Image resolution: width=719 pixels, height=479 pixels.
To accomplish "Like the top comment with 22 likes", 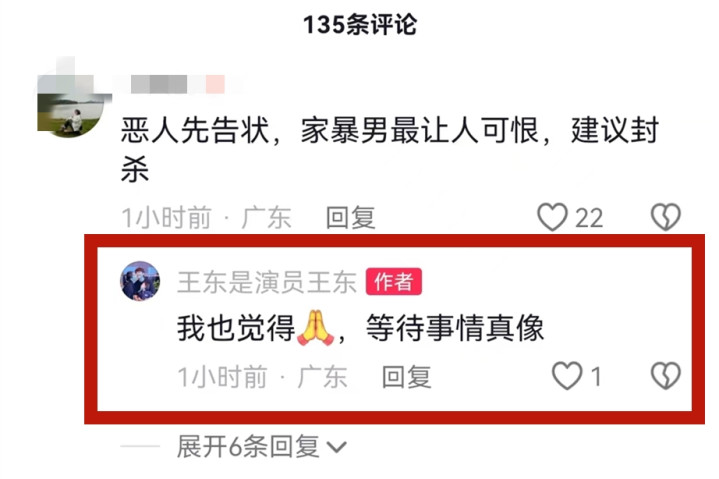I will (552, 217).
